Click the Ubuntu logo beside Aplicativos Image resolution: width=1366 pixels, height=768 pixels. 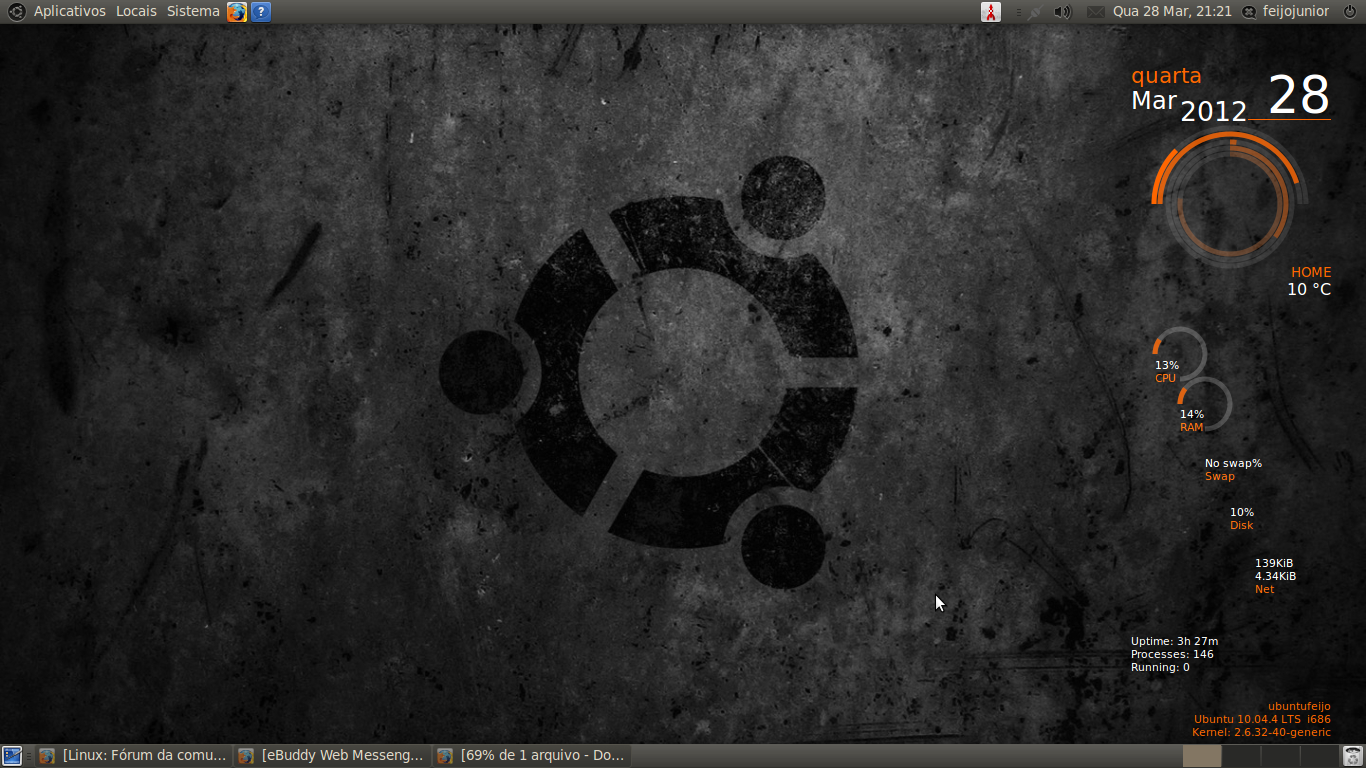pyautogui.click(x=17, y=12)
